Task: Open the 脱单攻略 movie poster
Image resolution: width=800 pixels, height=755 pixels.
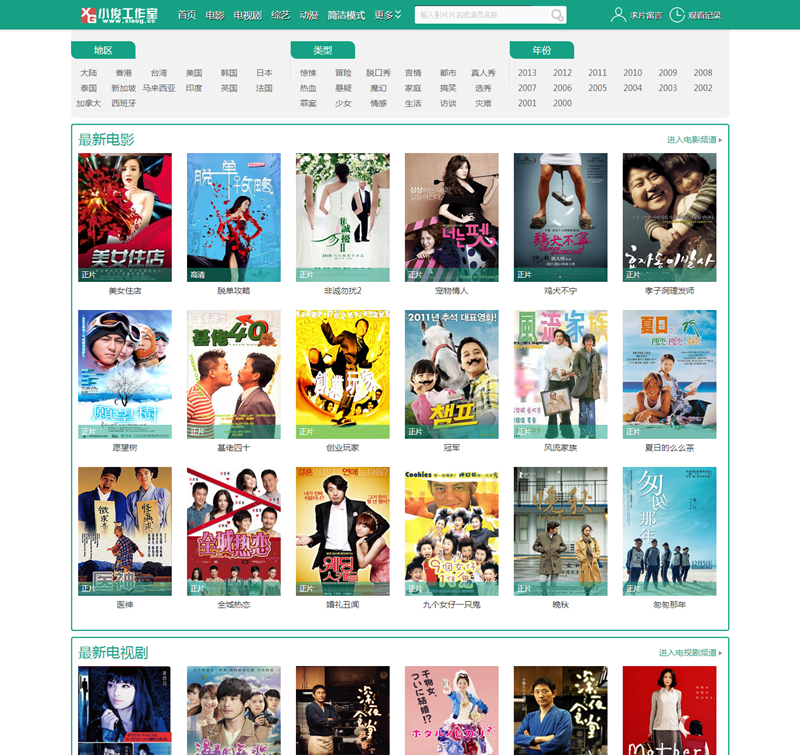Action: 234,217
